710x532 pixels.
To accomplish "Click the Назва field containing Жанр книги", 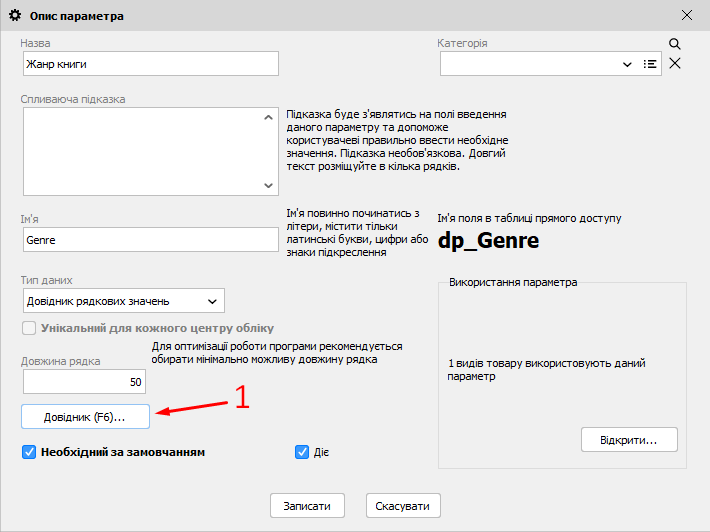I will (x=149, y=64).
